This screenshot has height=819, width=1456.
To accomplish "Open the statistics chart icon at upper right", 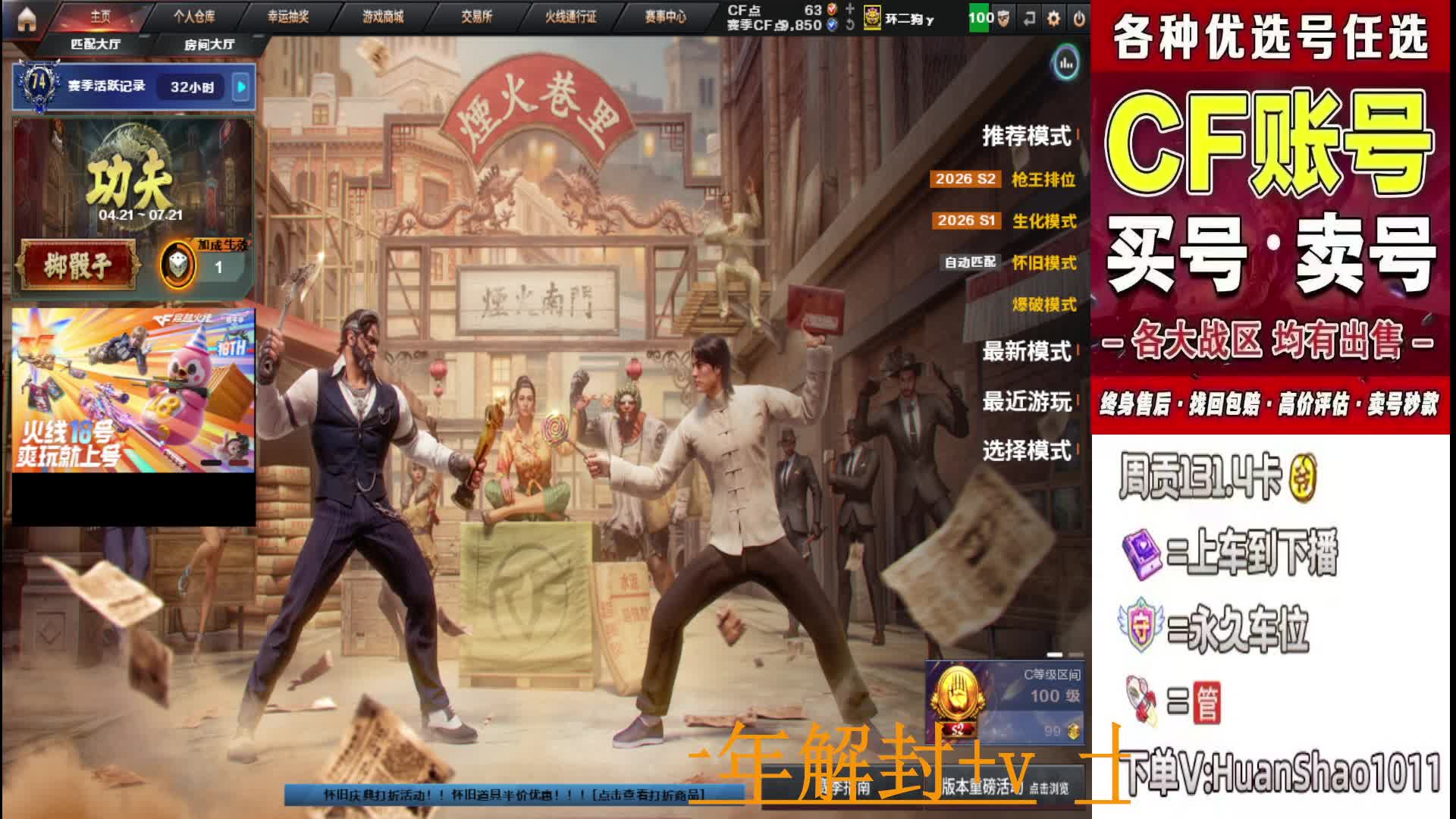I will (x=1065, y=64).
